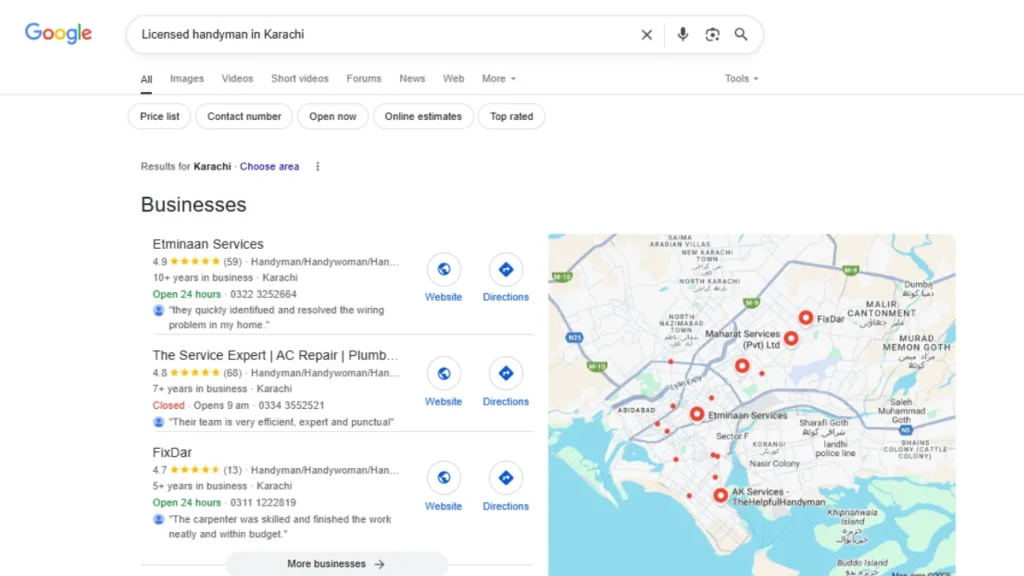Apply the Price list filter chip
The image size is (1024, 576).
pos(159,116)
